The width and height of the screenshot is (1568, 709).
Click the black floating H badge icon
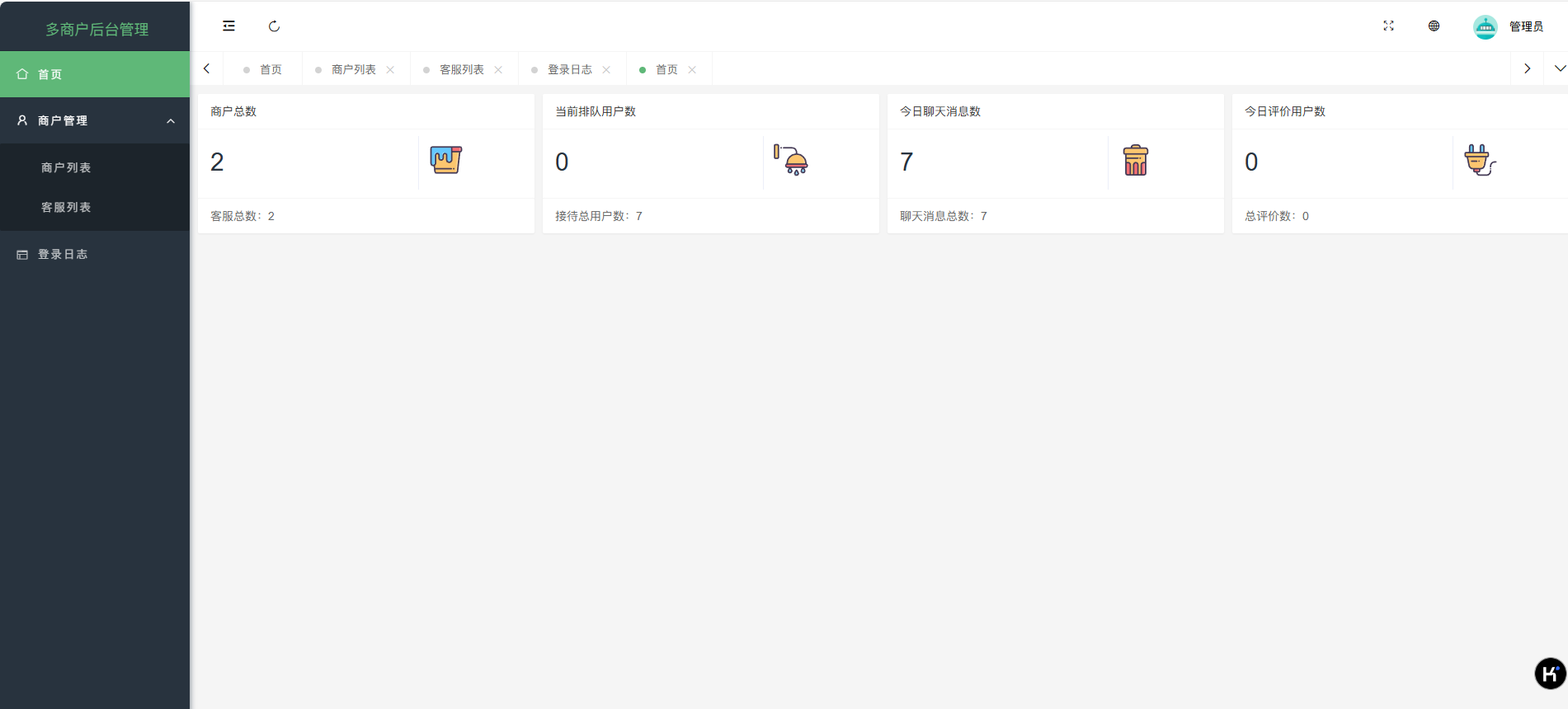(x=1549, y=674)
